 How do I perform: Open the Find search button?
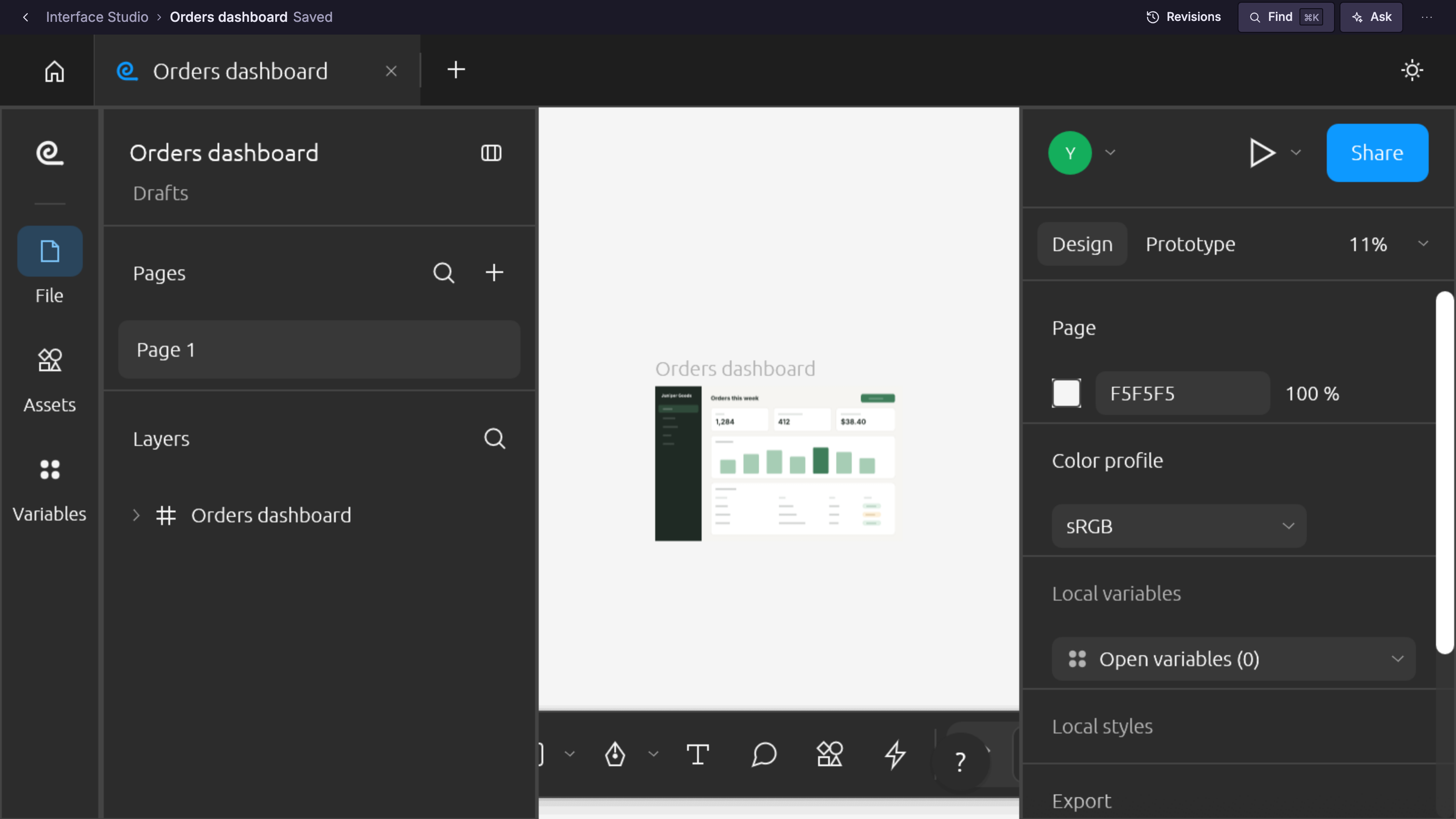pos(1286,17)
